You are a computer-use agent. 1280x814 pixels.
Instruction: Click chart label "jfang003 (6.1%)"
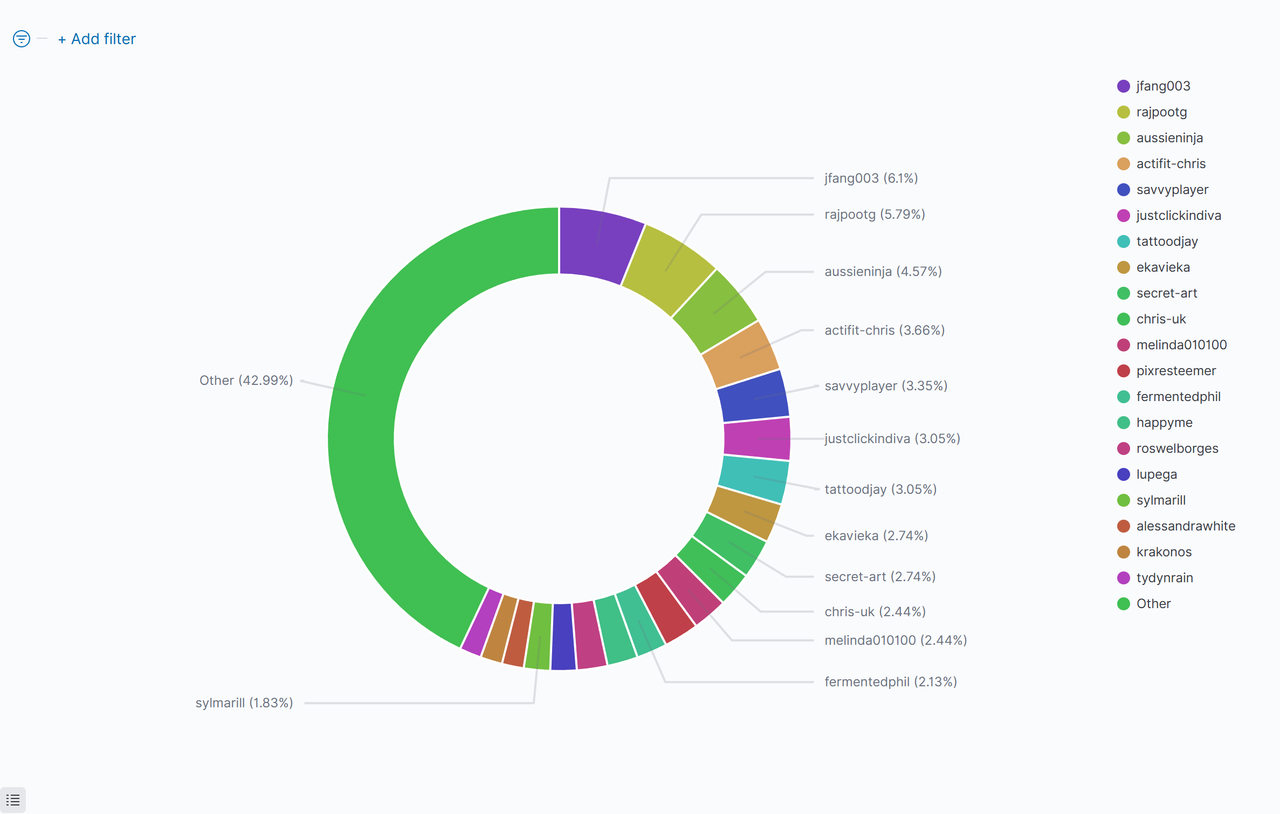coord(871,178)
